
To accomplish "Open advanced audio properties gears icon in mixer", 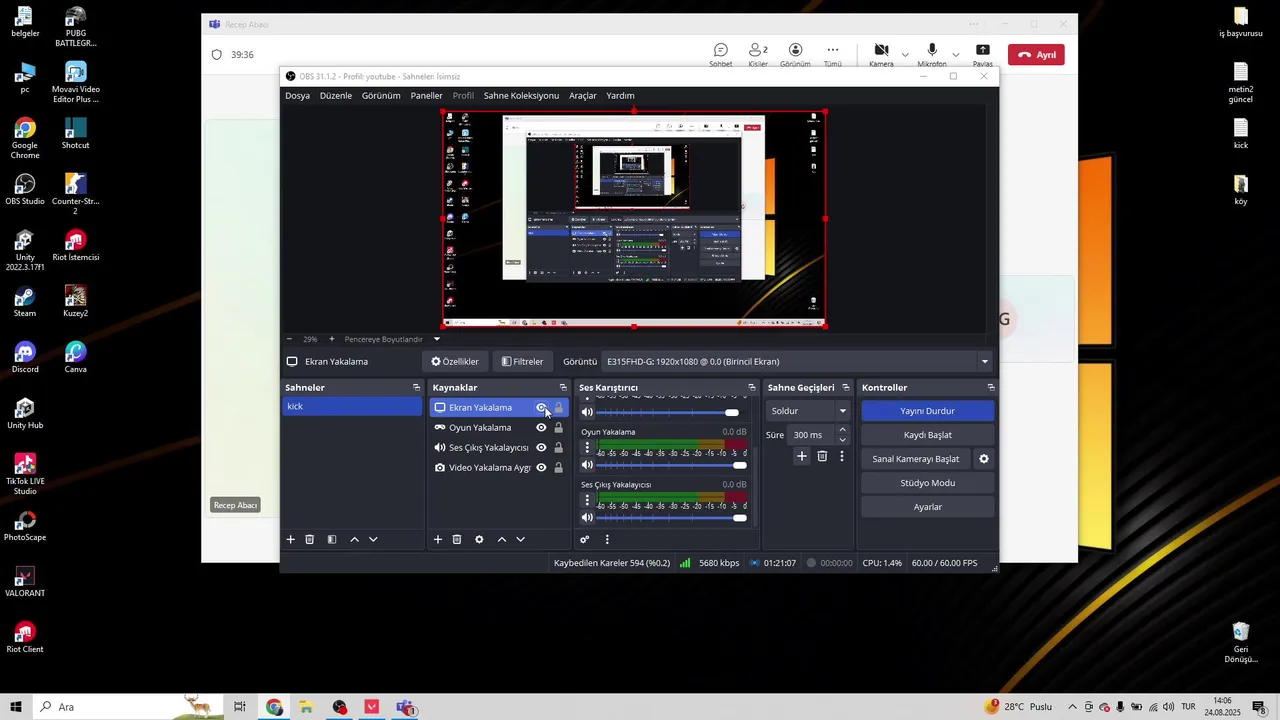I will pyautogui.click(x=585, y=540).
